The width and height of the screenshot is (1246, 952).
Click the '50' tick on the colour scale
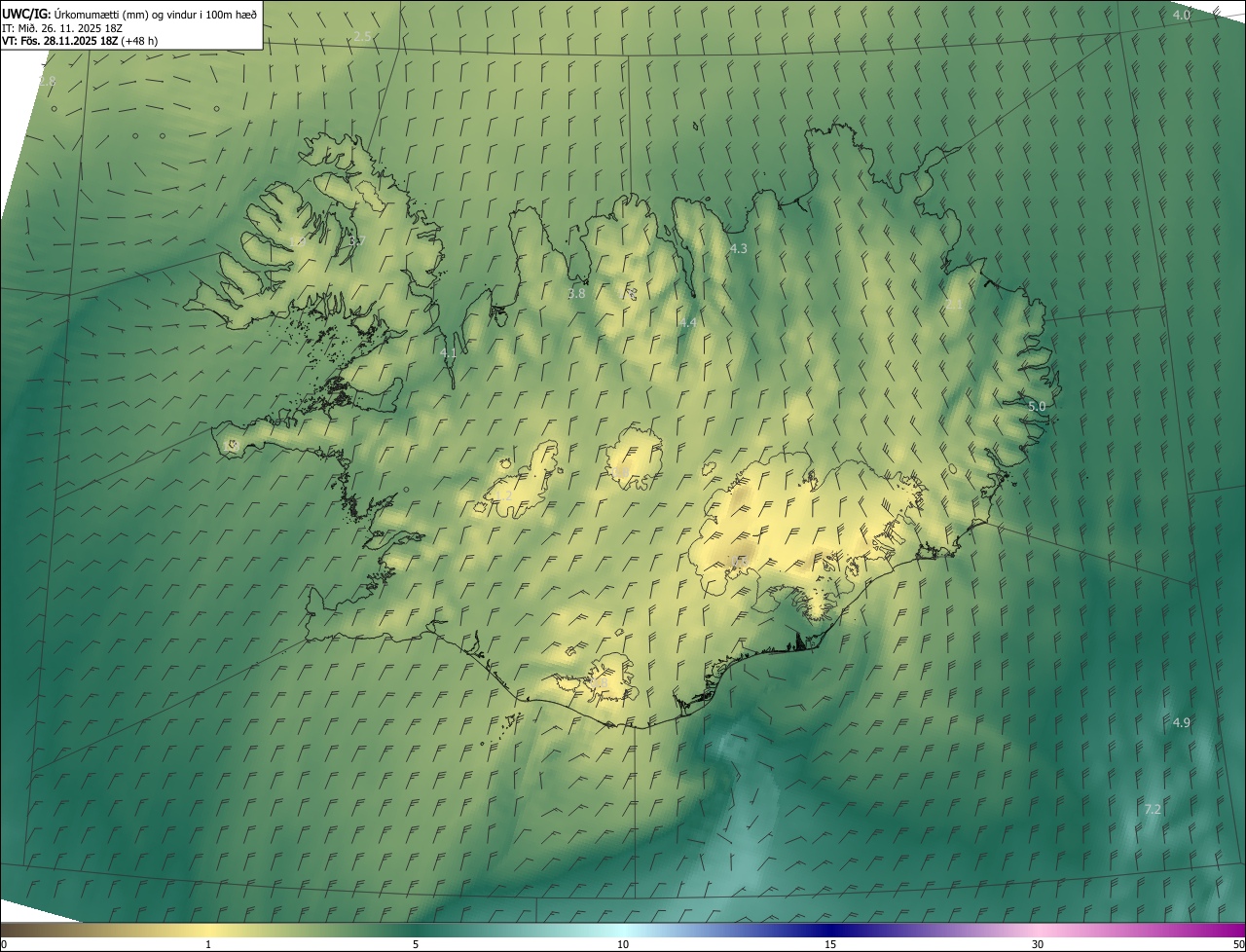pyautogui.click(x=1238, y=944)
